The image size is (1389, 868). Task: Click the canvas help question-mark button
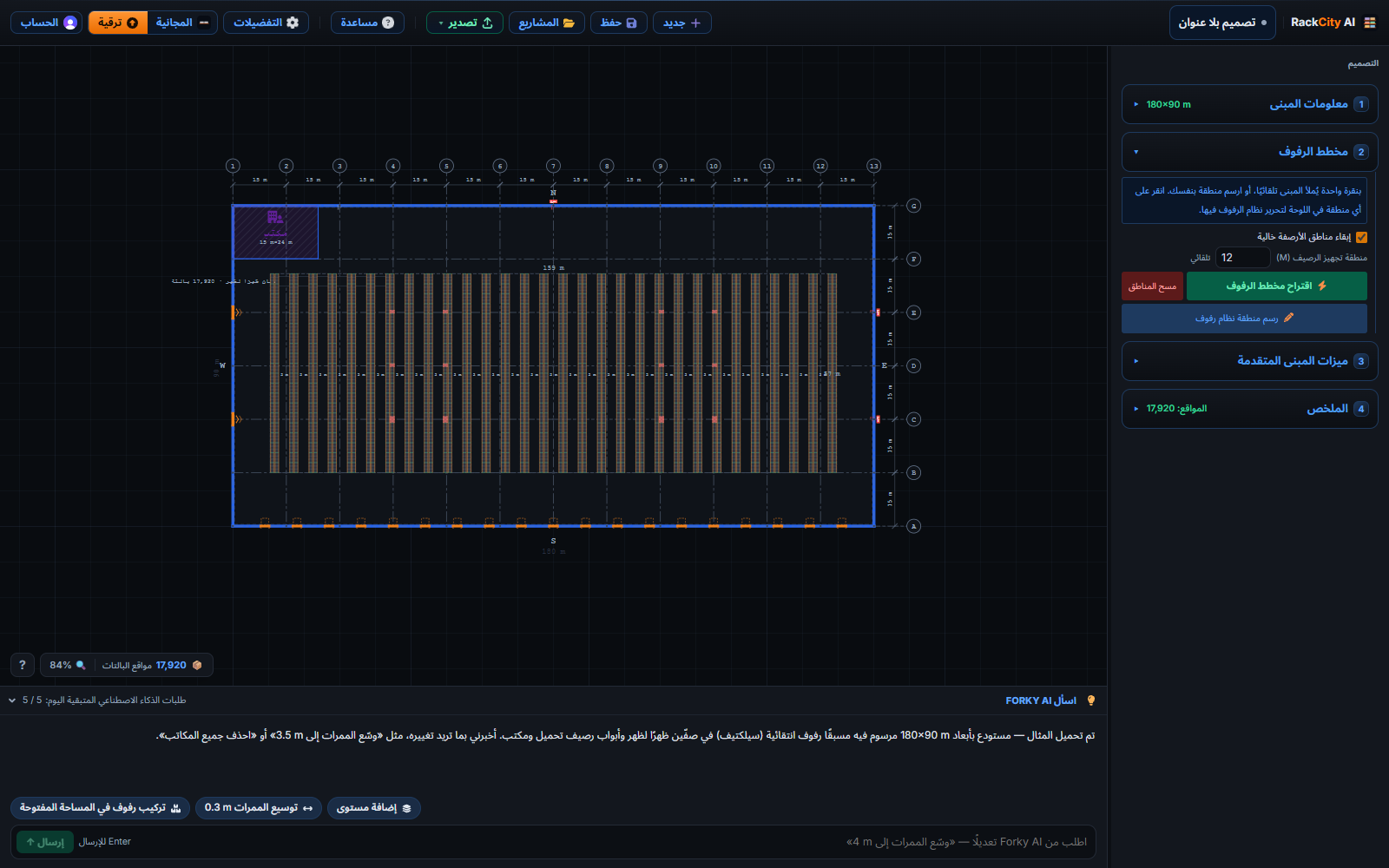[x=23, y=665]
